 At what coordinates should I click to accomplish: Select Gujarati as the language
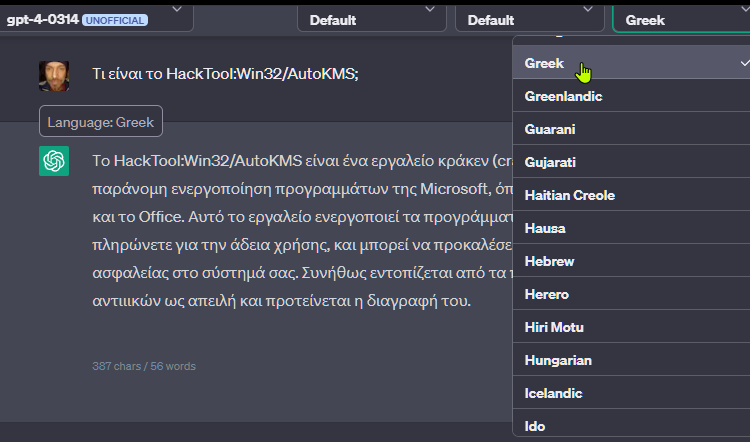(550, 162)
